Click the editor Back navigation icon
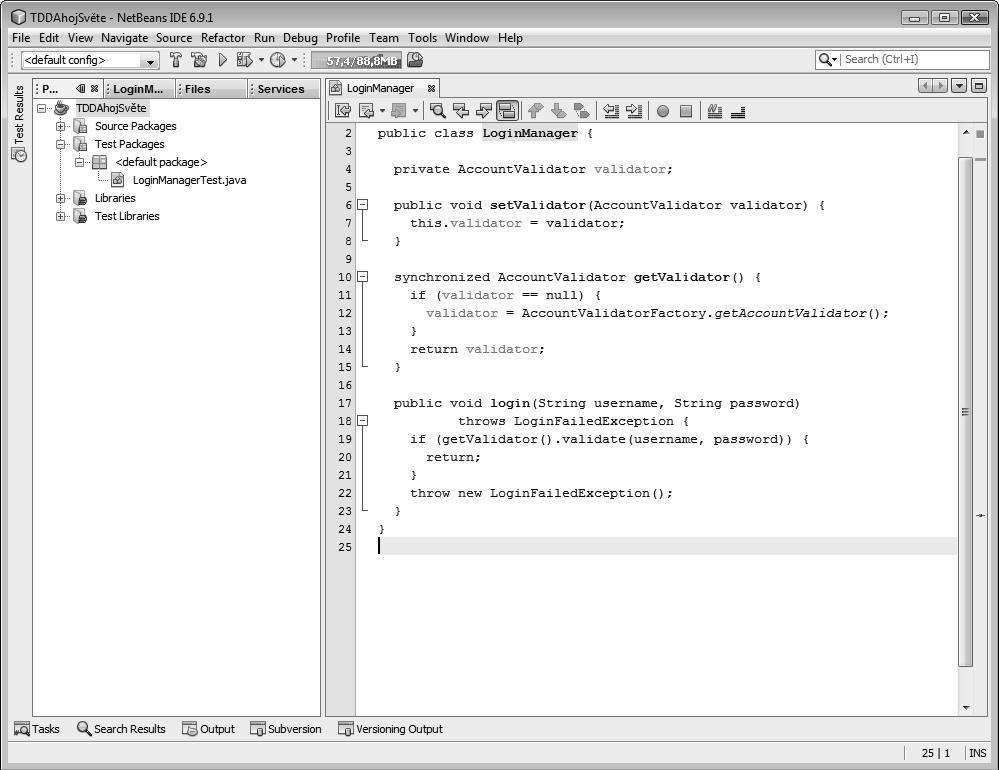The image size is (999, 770). 367,111
